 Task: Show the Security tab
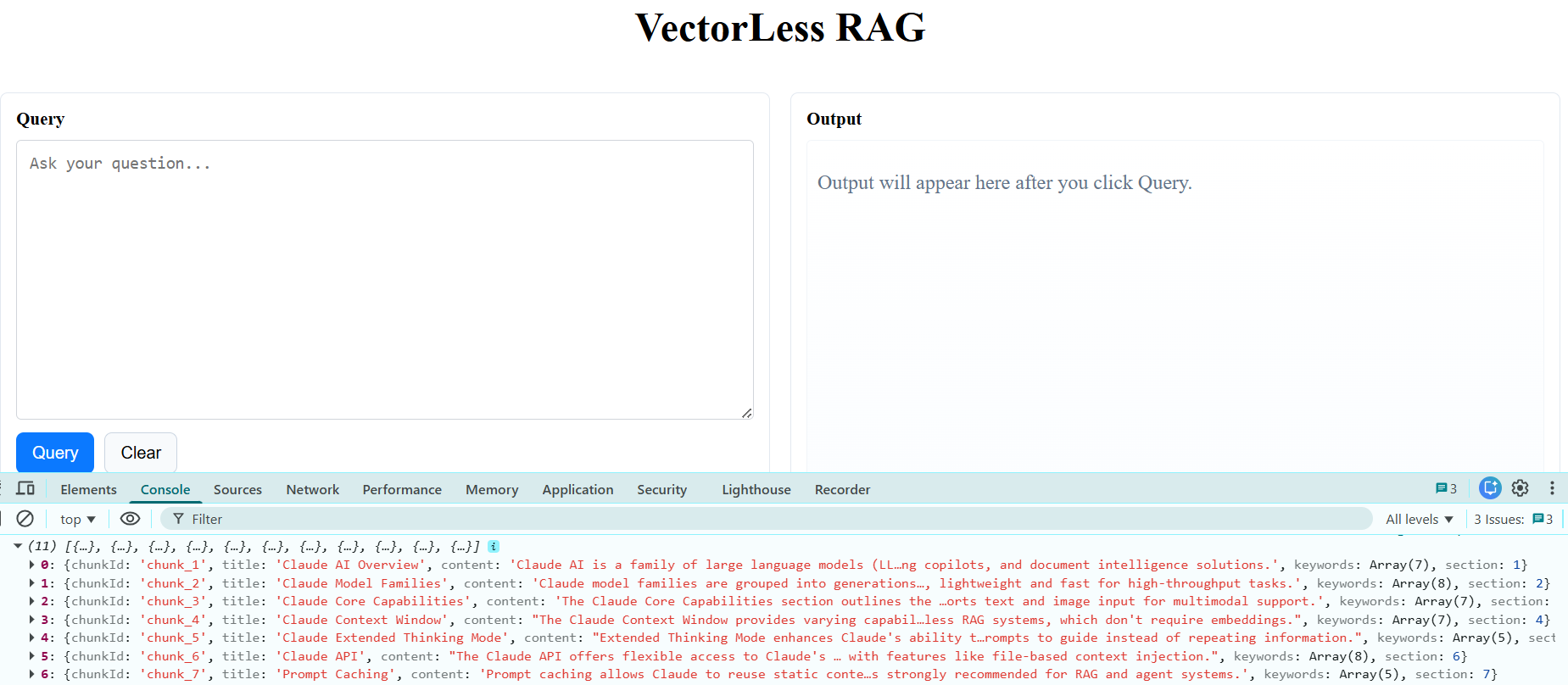[x=661, y=489]
